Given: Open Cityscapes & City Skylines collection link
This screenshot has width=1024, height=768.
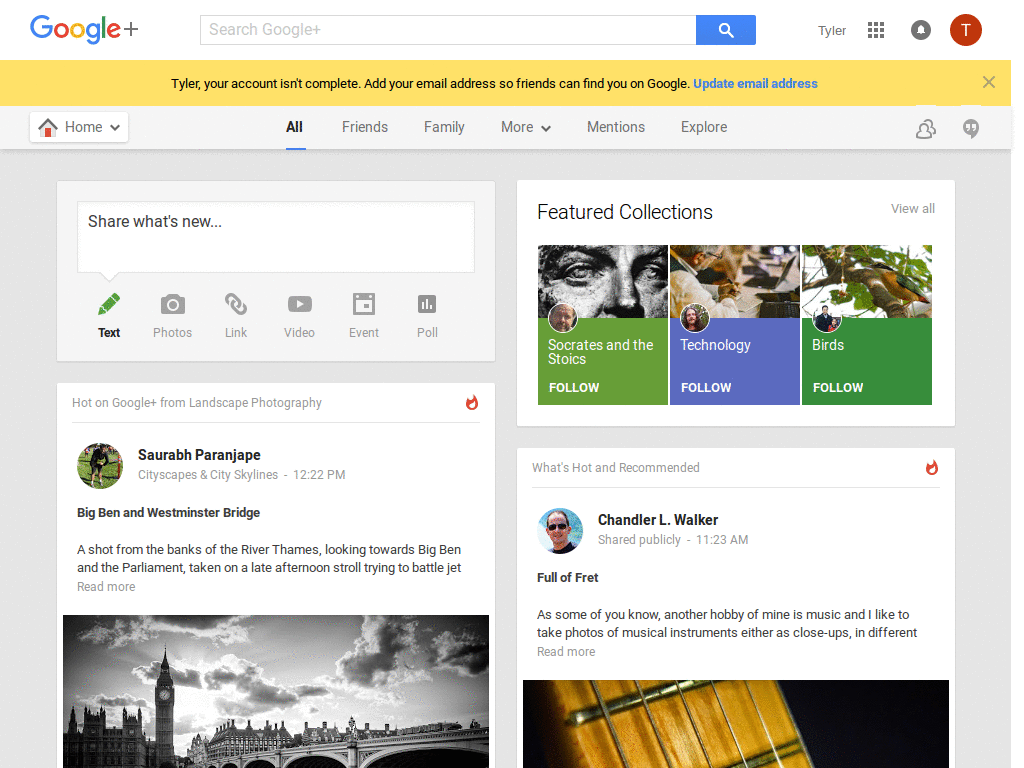Looking at the screenshot, I should coord(208,475).
